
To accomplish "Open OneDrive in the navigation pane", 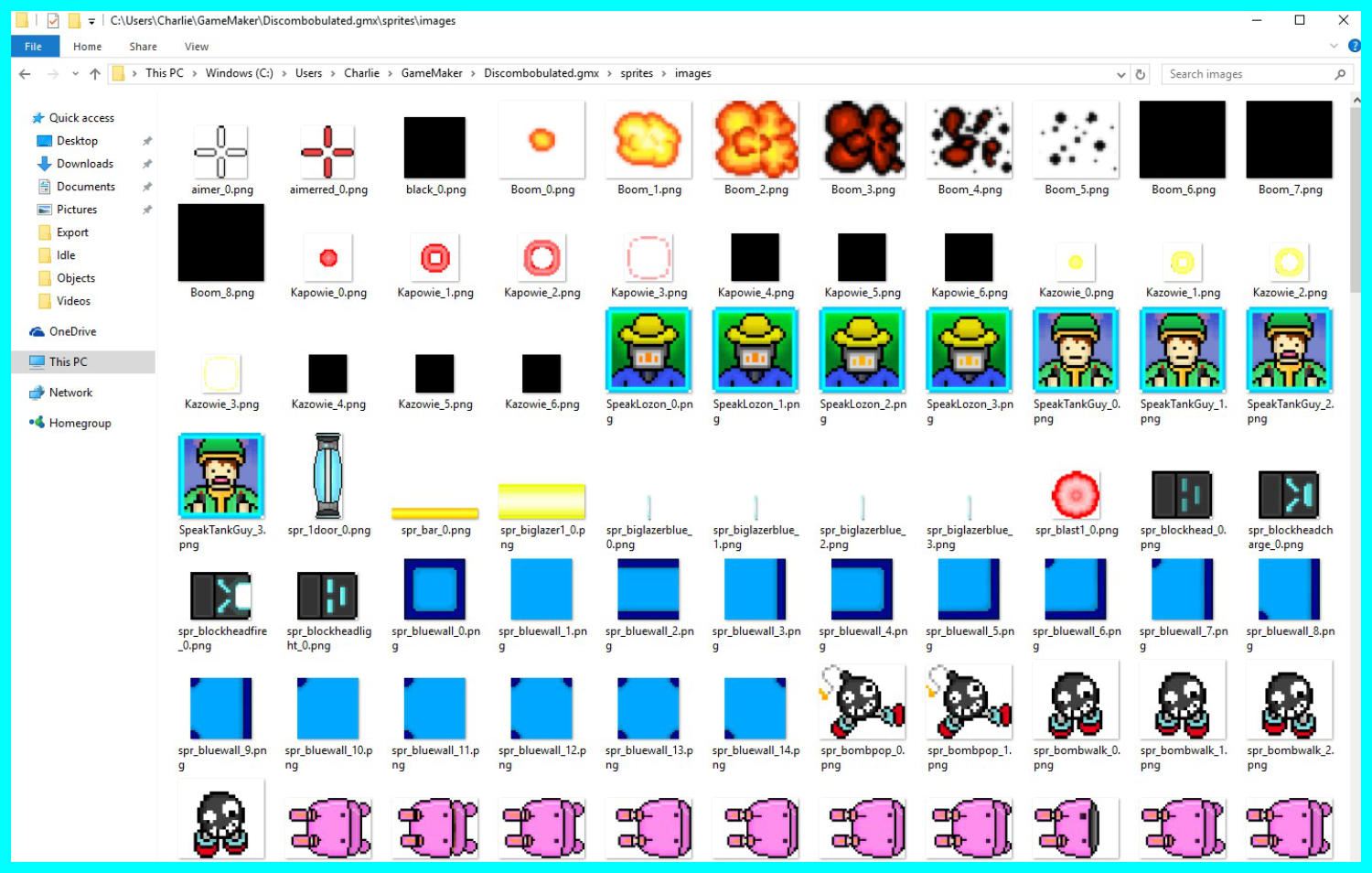I will (x=72, y=331).
